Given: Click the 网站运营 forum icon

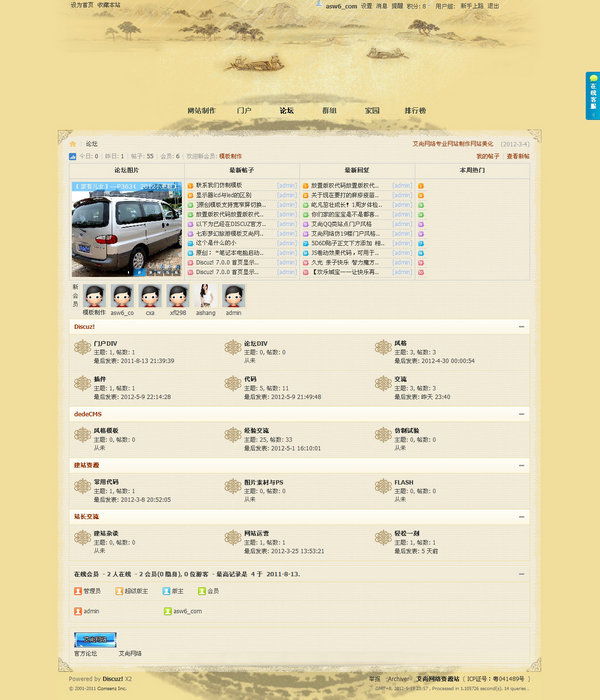Looking at the screenshot, I should (x=235, y=539).
